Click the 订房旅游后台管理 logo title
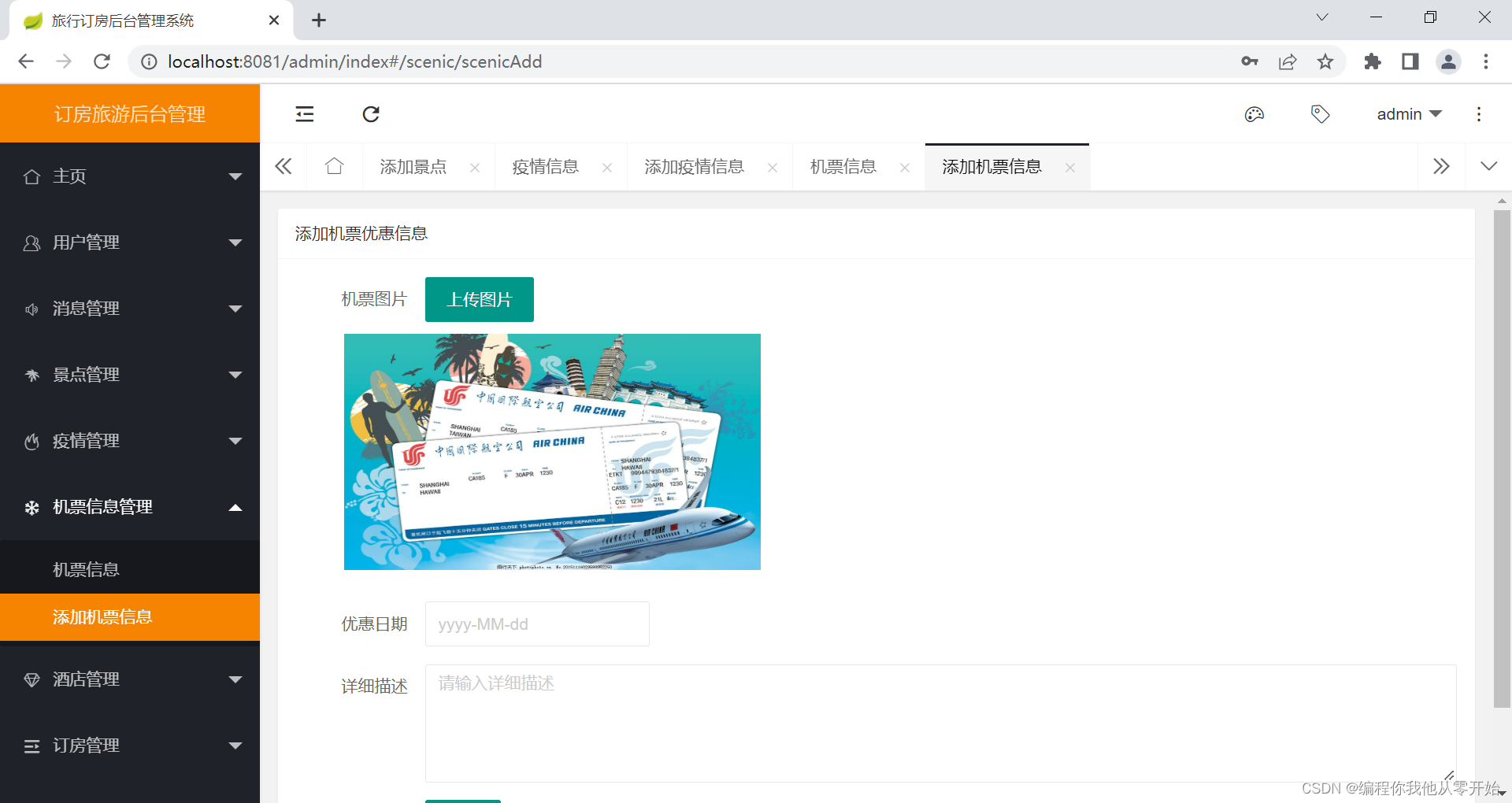Viewport: 1512px width, 803px height. [x=130, y=114]
